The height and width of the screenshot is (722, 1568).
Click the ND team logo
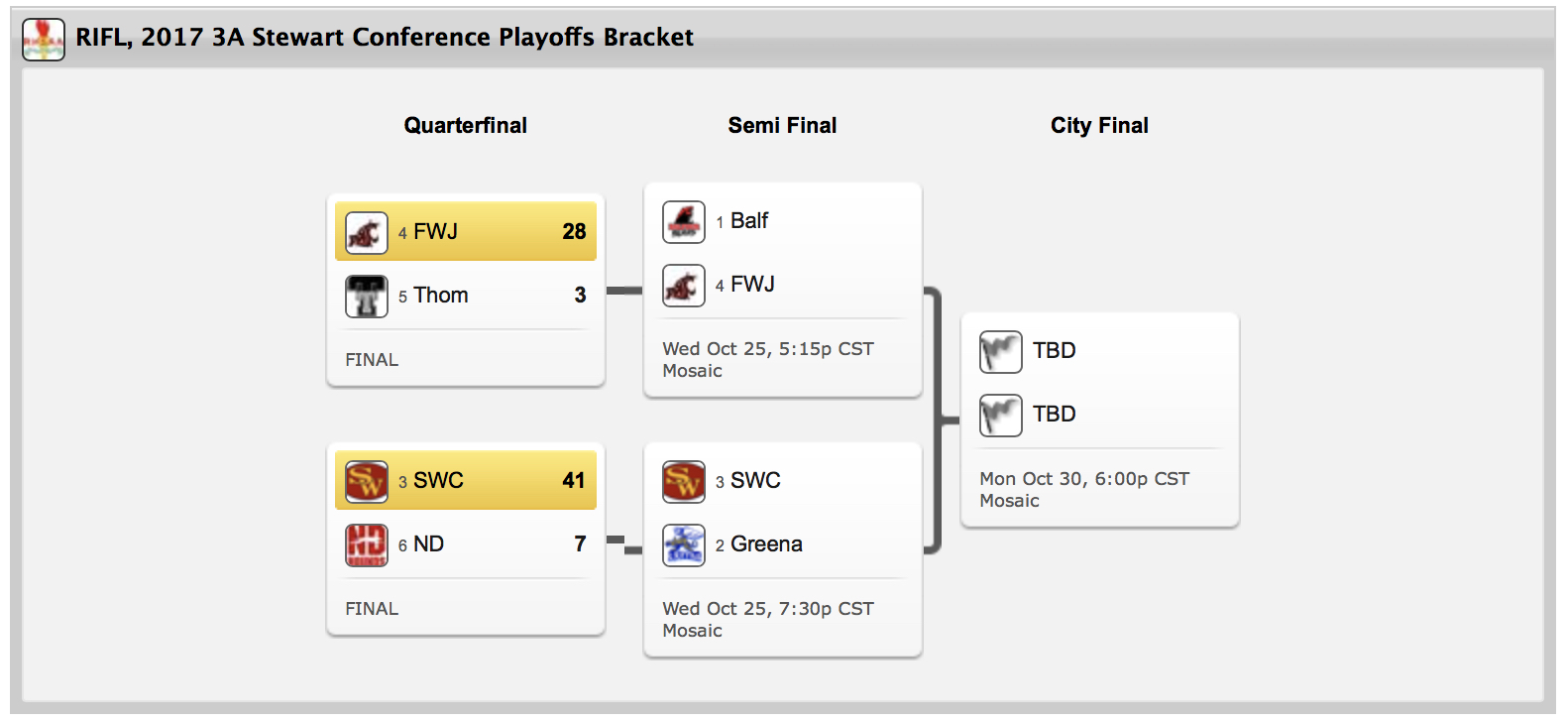367,545
